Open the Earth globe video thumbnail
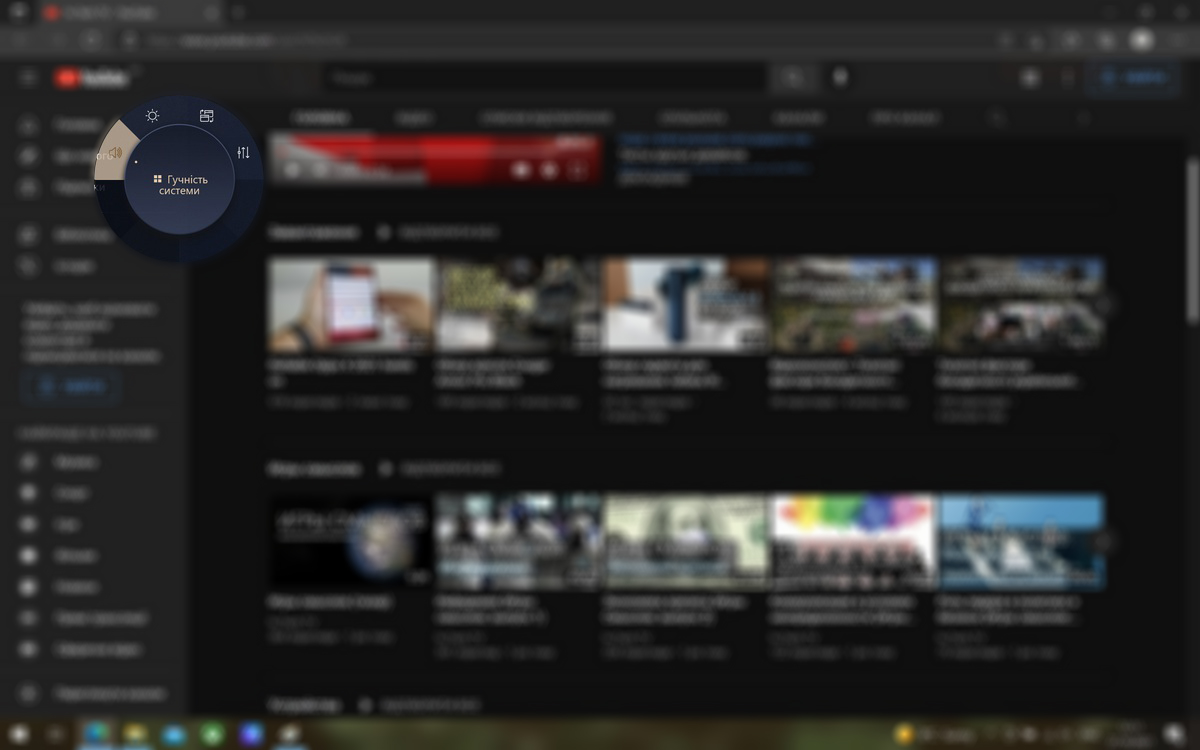The width and height of the screenshot is (1200, 750). click(351, 541)
